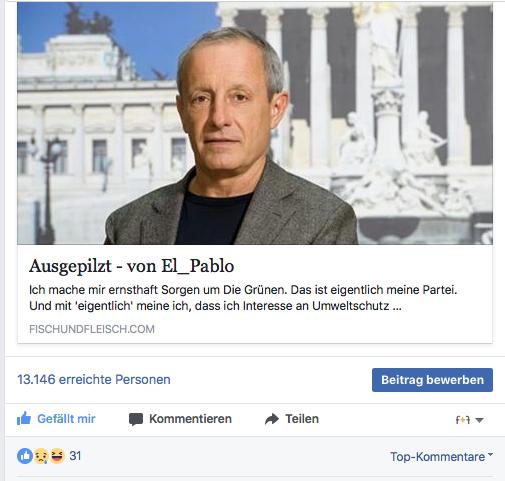Click the article description excerpt text
Image resolution: width=505 pixels, height=481 pixels.
(x=243, y=298)
